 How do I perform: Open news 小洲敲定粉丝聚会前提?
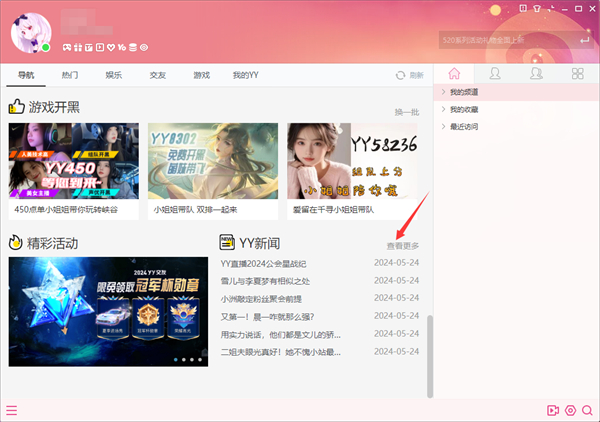coord(261,299)
